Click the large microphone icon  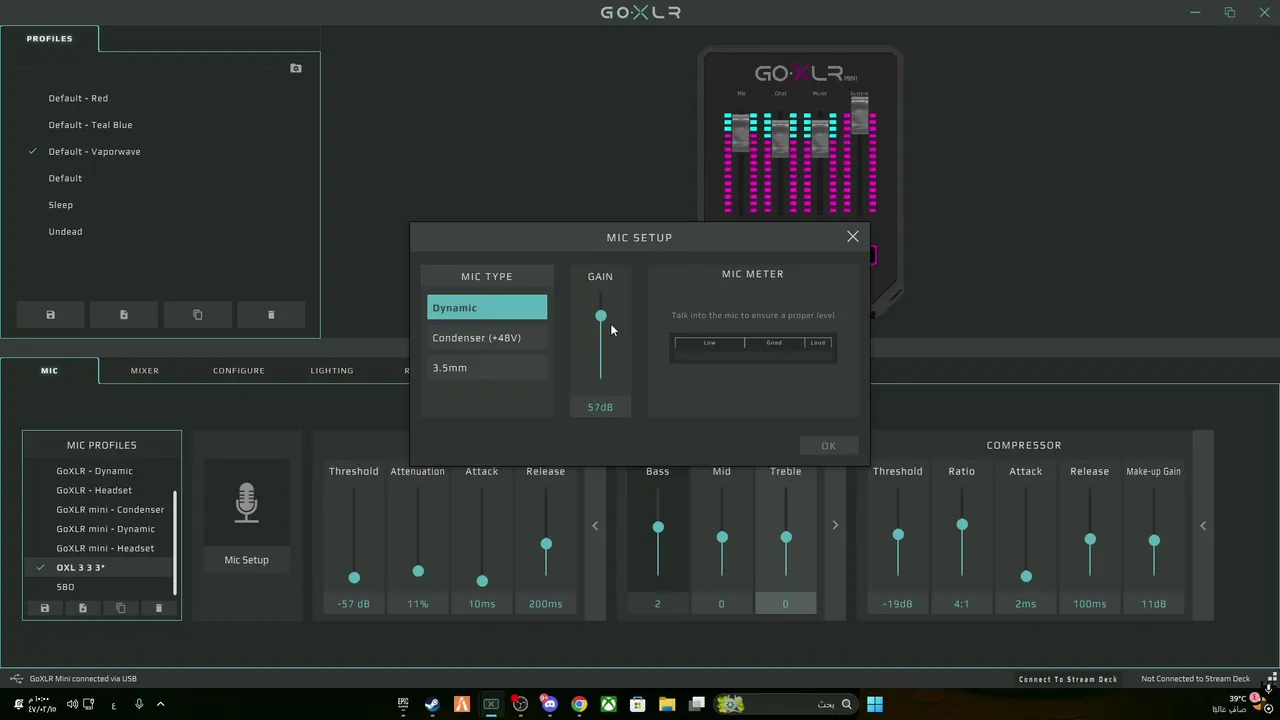pos(246,503)
